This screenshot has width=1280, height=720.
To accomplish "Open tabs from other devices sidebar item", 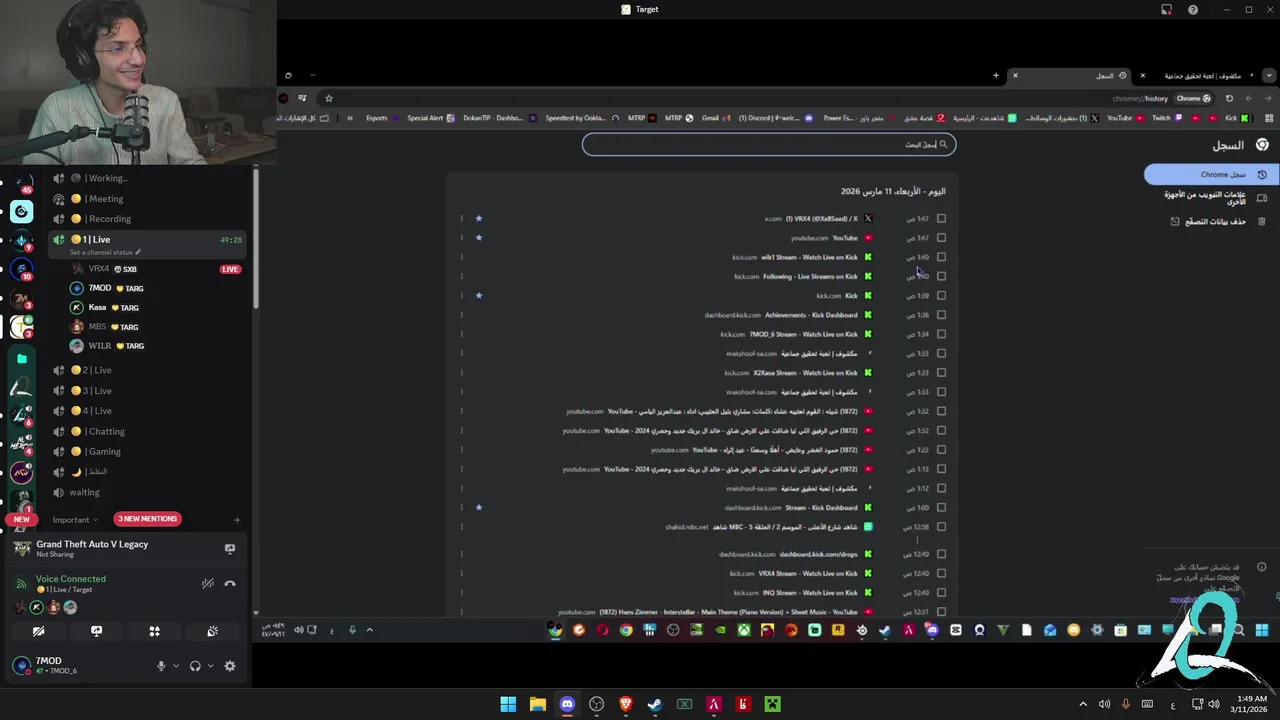I will tap(1212, 198).
